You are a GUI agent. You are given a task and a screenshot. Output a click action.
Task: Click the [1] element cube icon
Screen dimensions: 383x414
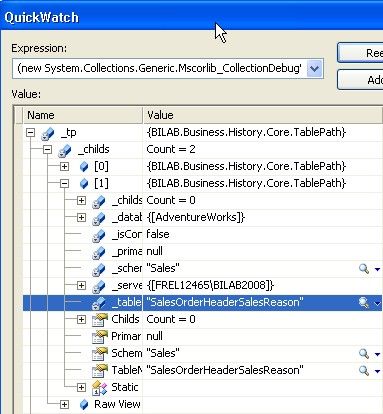[84, 183]
